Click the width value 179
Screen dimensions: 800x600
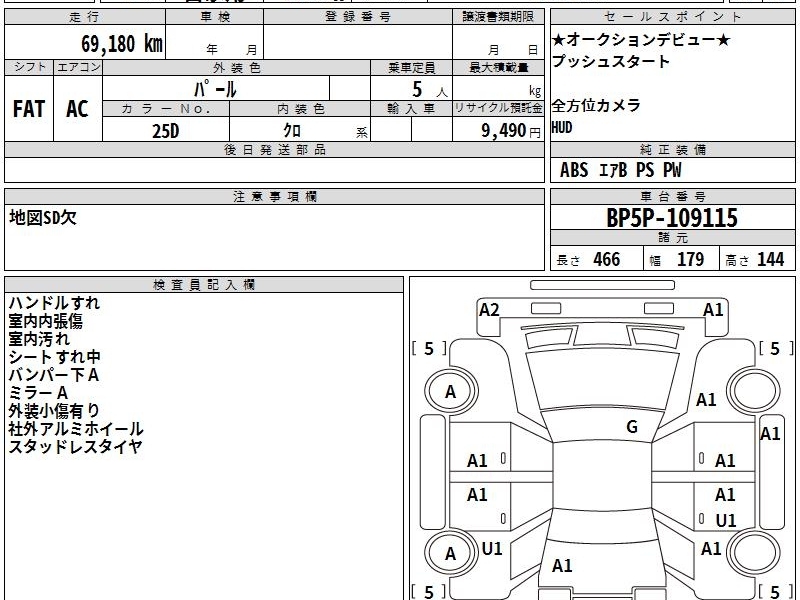[690, 259]
